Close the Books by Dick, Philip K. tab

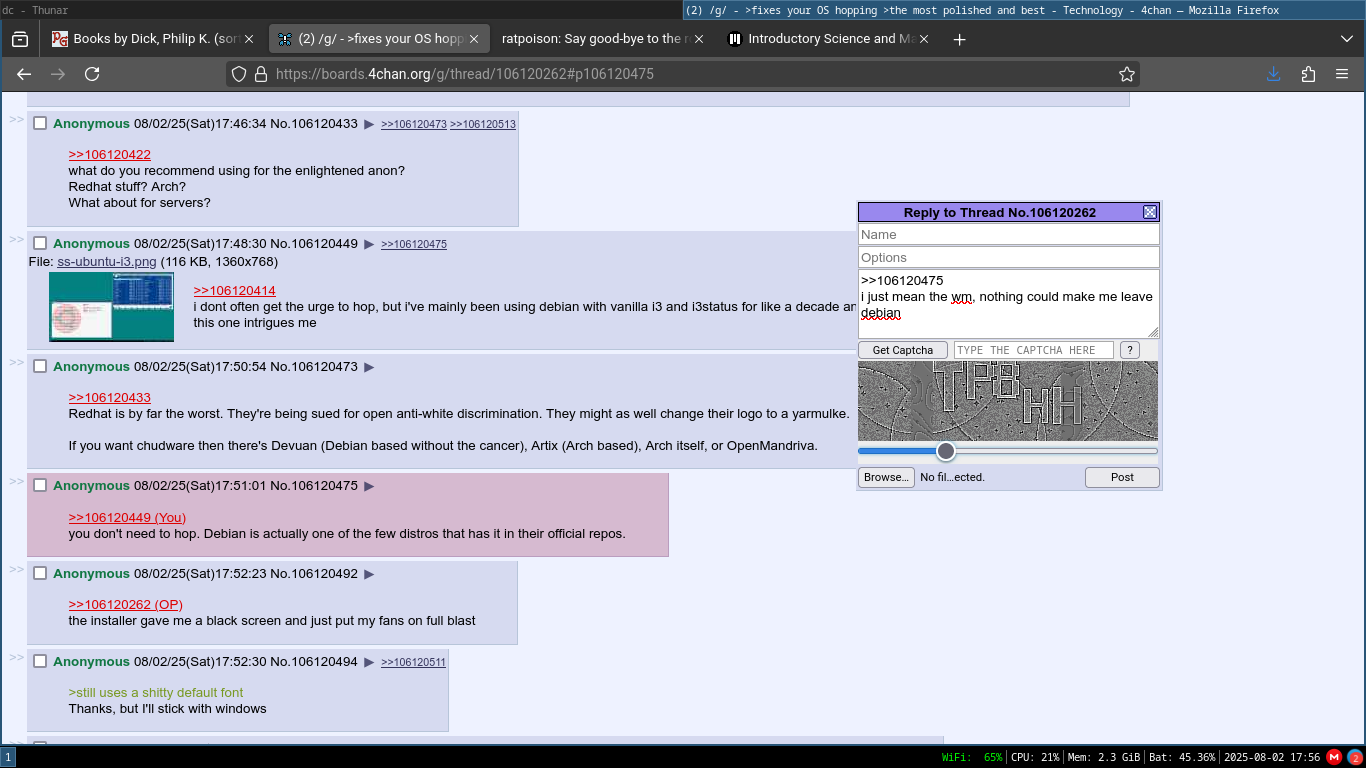tap(249, 39)
